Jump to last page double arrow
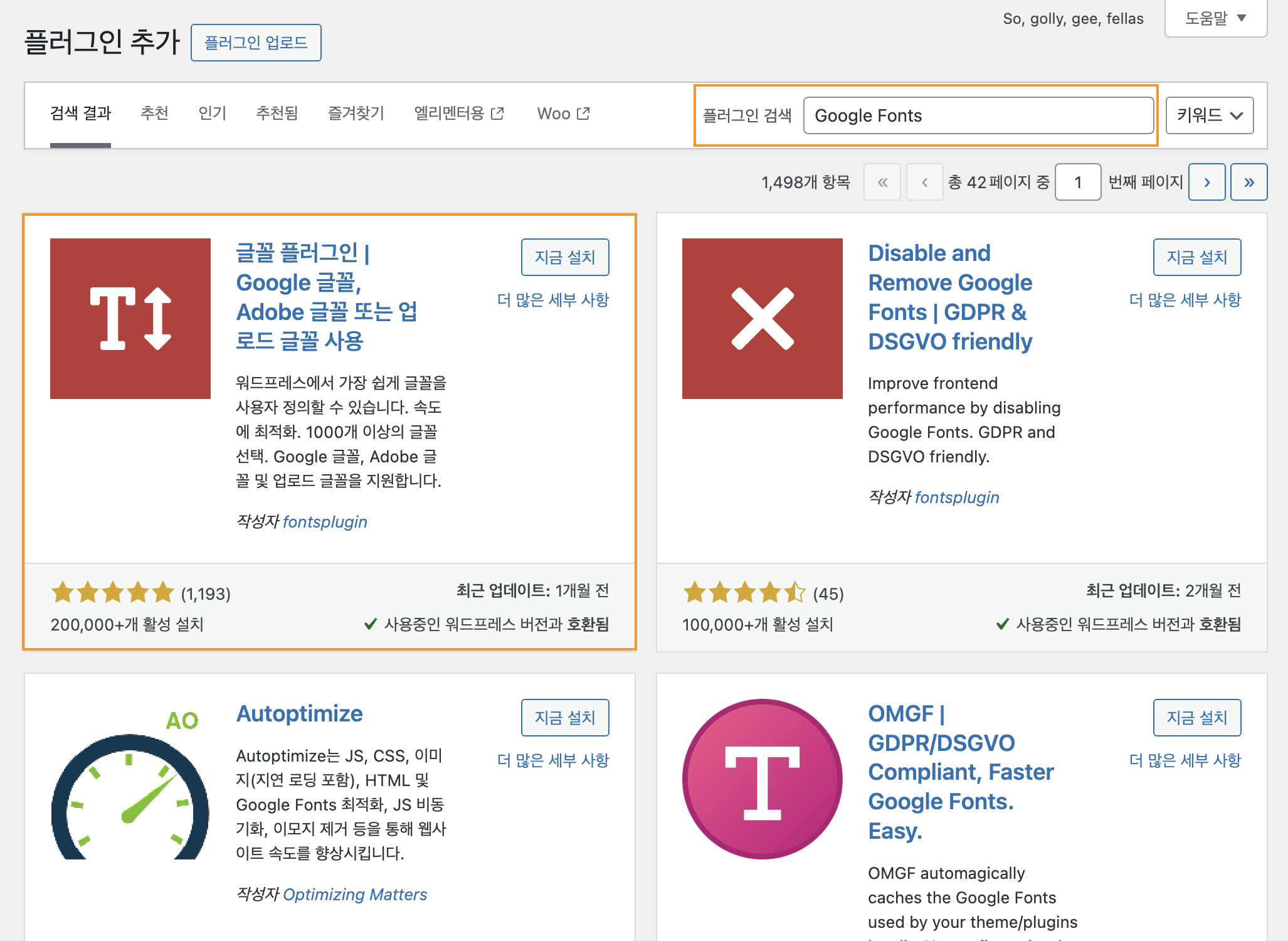 click(x=1248, y=182)
